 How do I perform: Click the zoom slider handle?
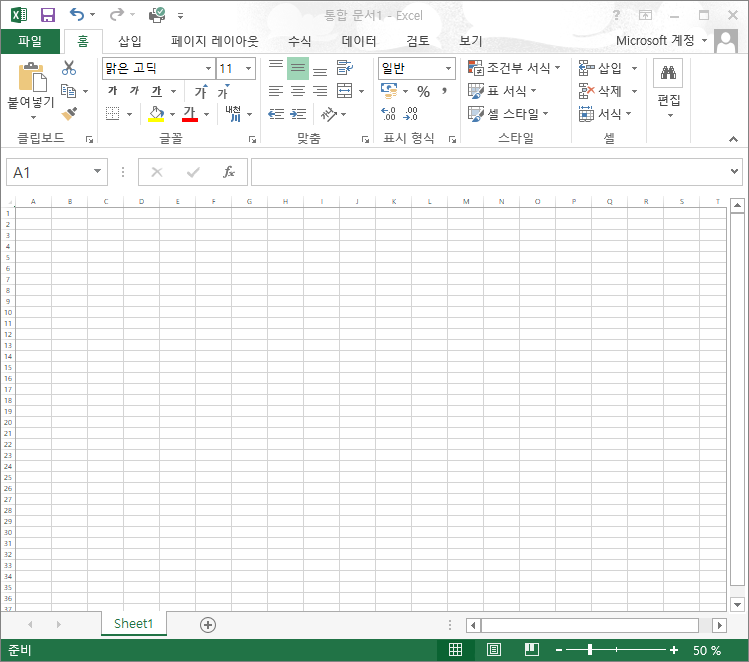[590, 650]
